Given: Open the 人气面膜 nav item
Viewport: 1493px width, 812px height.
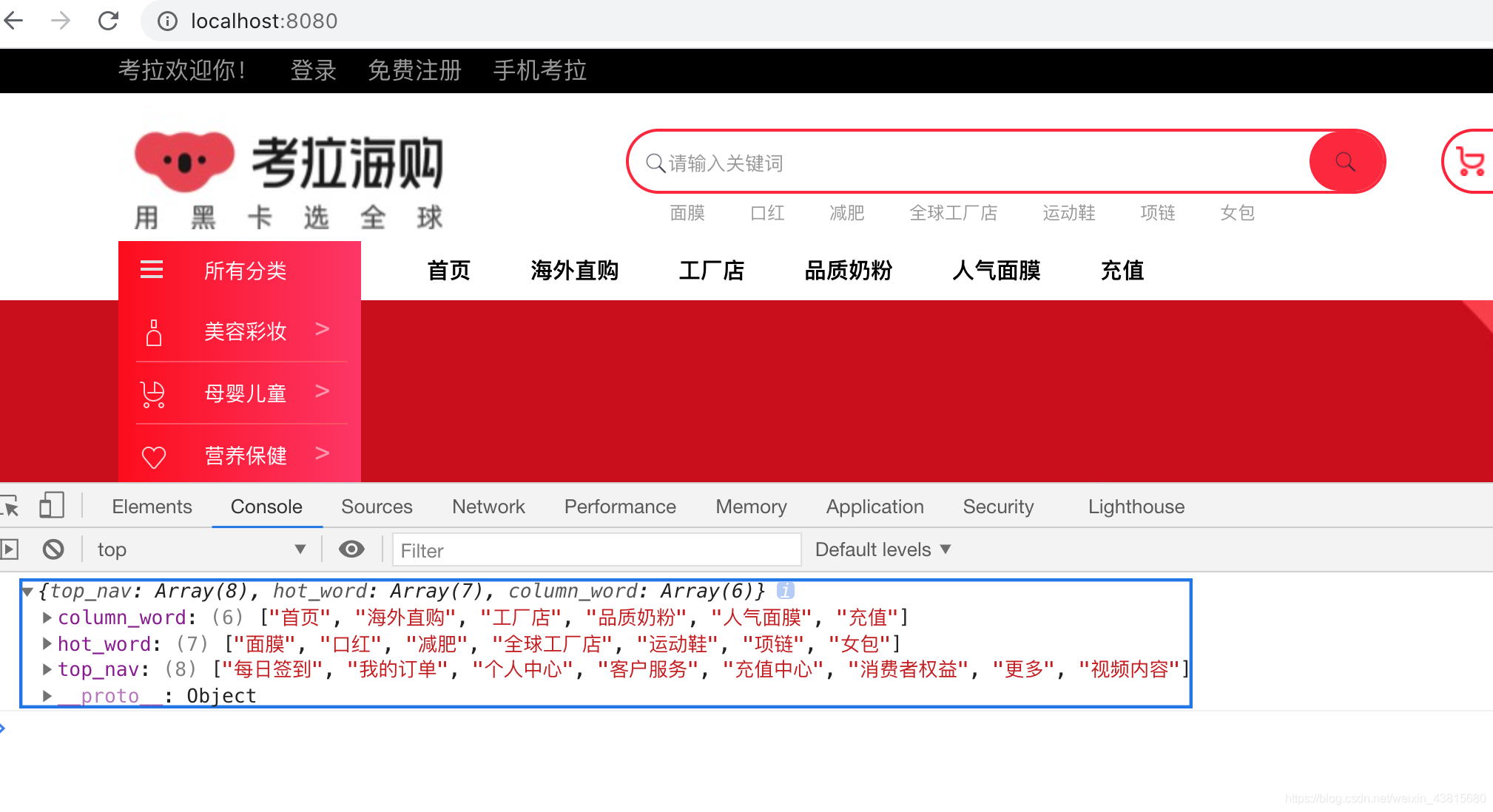Looking at the screenshot, I should click(997, 271).
